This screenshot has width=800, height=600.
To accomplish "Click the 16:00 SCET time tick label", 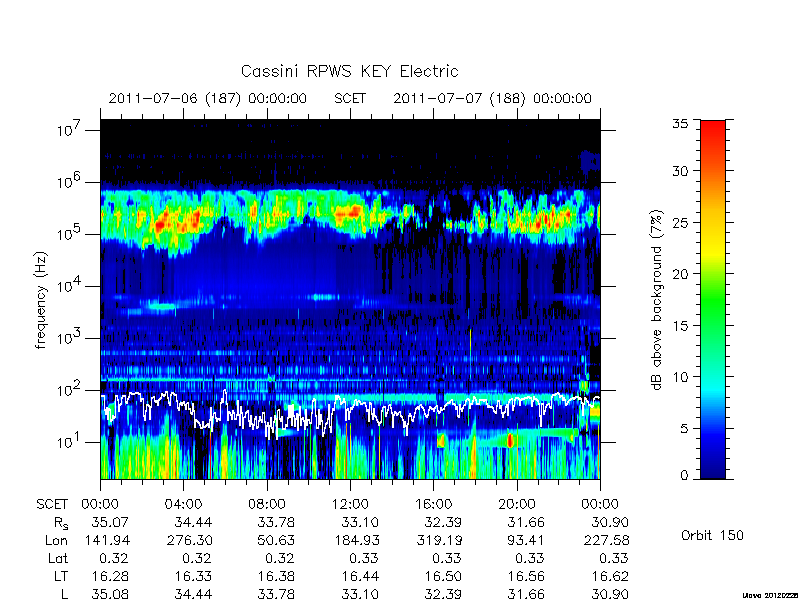I will coord(434,505).
